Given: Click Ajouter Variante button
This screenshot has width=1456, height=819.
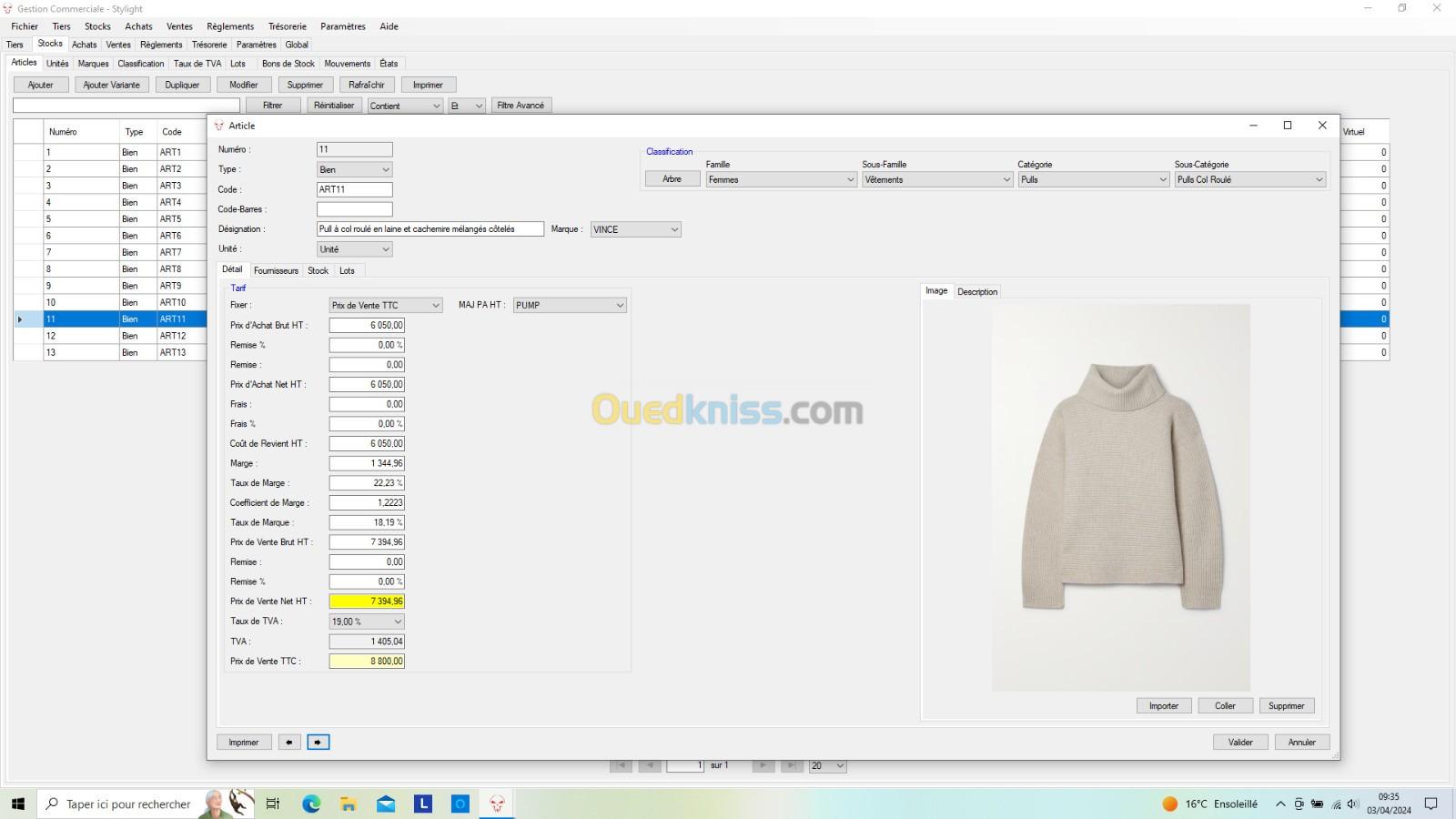Looking at the screenshot, I should pyautogui.click(x=112, y=85).
